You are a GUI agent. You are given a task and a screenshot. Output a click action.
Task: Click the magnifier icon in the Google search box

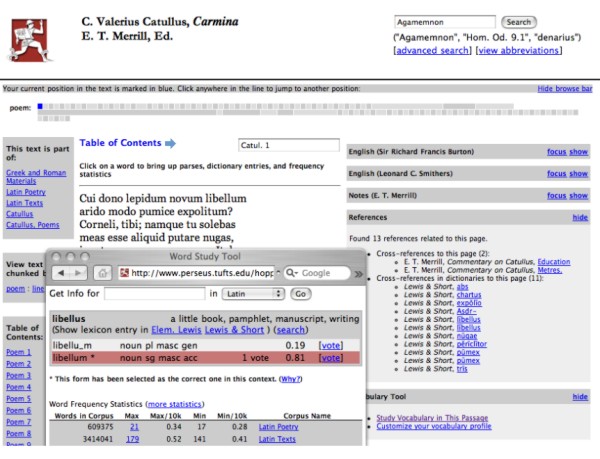pyautogui.click(x=291, y=272)
